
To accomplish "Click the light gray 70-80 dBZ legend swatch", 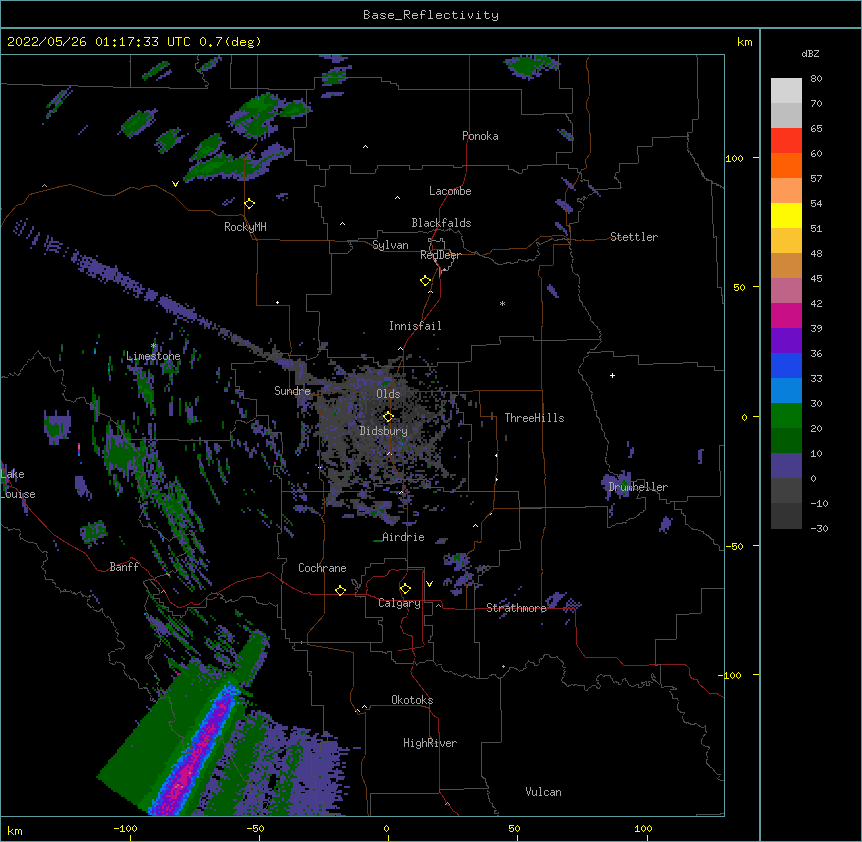I will pos(786,91).
